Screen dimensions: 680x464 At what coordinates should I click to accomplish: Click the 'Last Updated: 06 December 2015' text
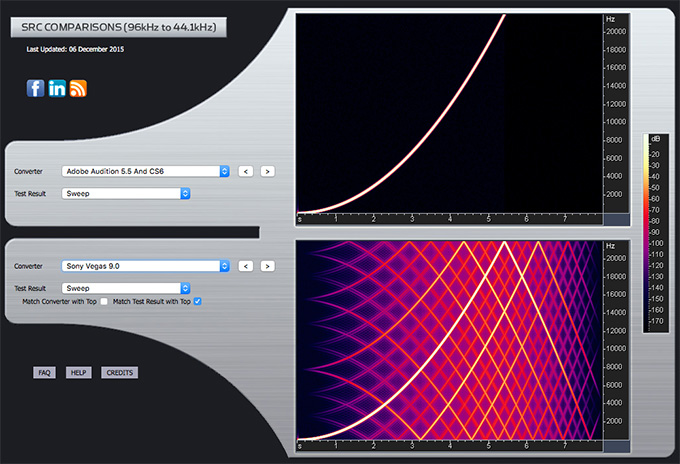point(75,49)
